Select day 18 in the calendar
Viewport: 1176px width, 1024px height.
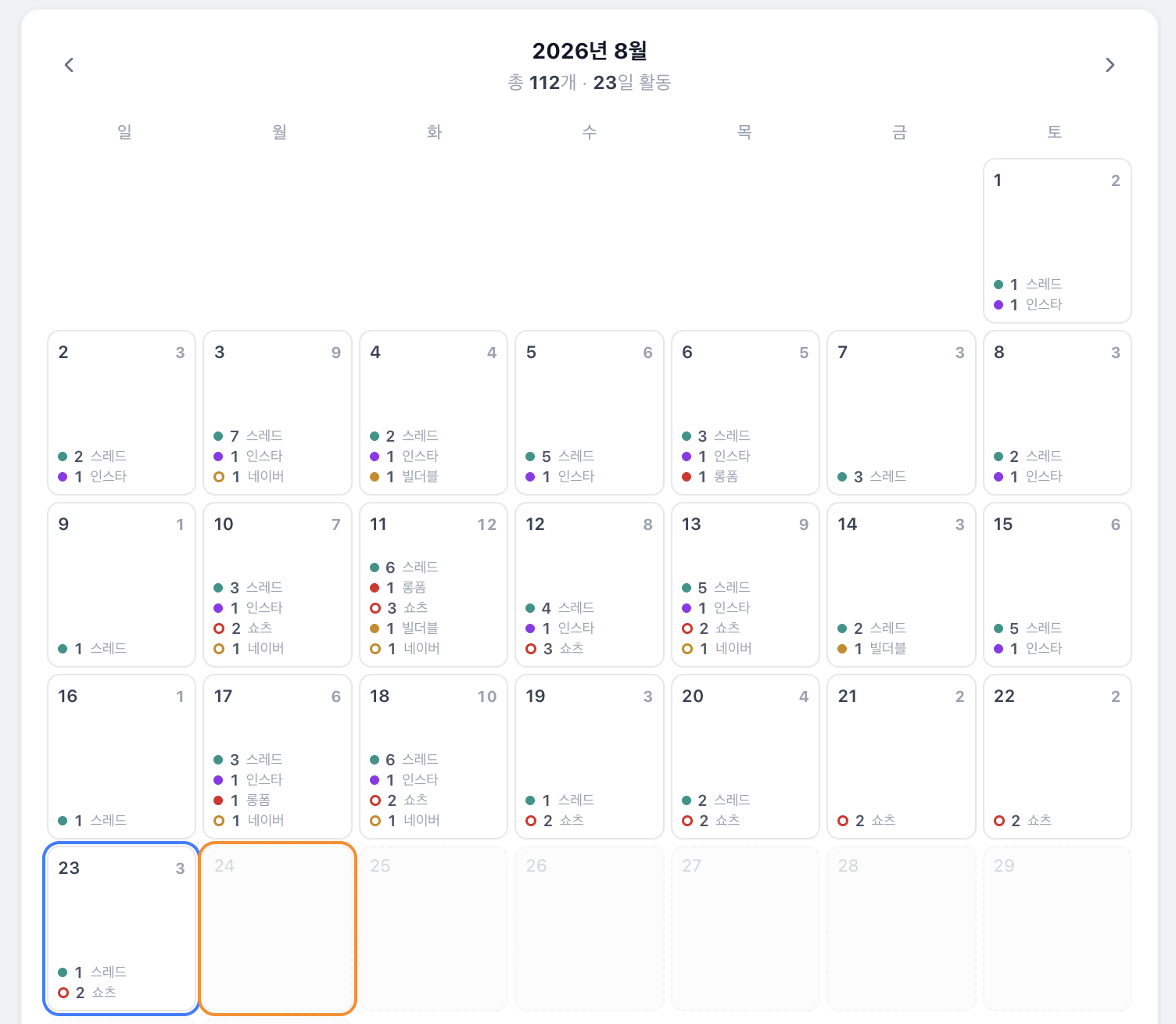click(x=433, y=757)
